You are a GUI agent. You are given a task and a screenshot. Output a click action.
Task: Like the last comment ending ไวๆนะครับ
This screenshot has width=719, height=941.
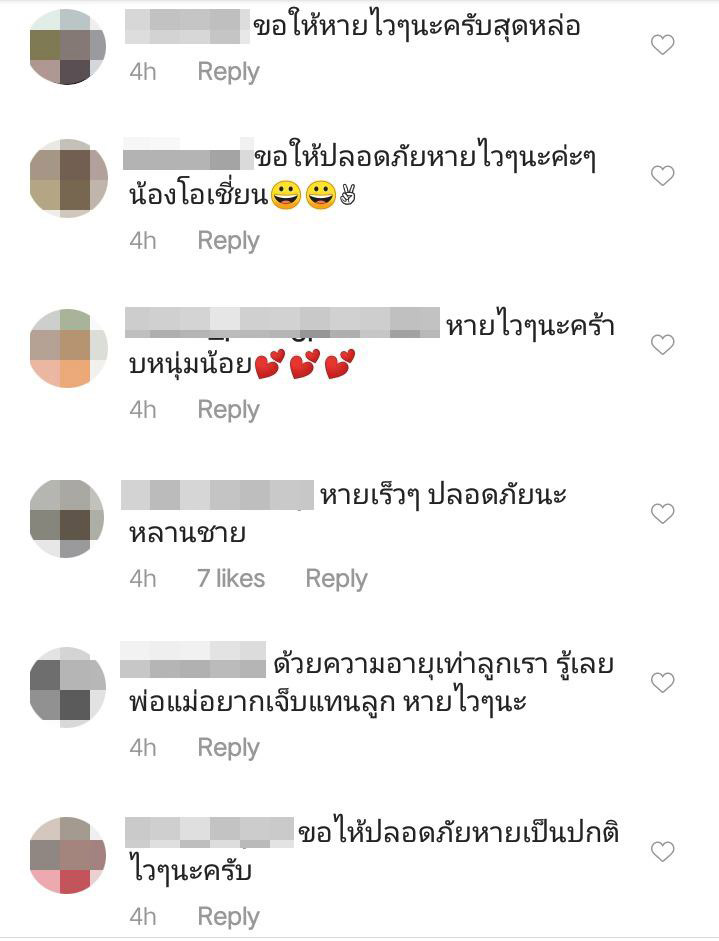tap(663, 852)
